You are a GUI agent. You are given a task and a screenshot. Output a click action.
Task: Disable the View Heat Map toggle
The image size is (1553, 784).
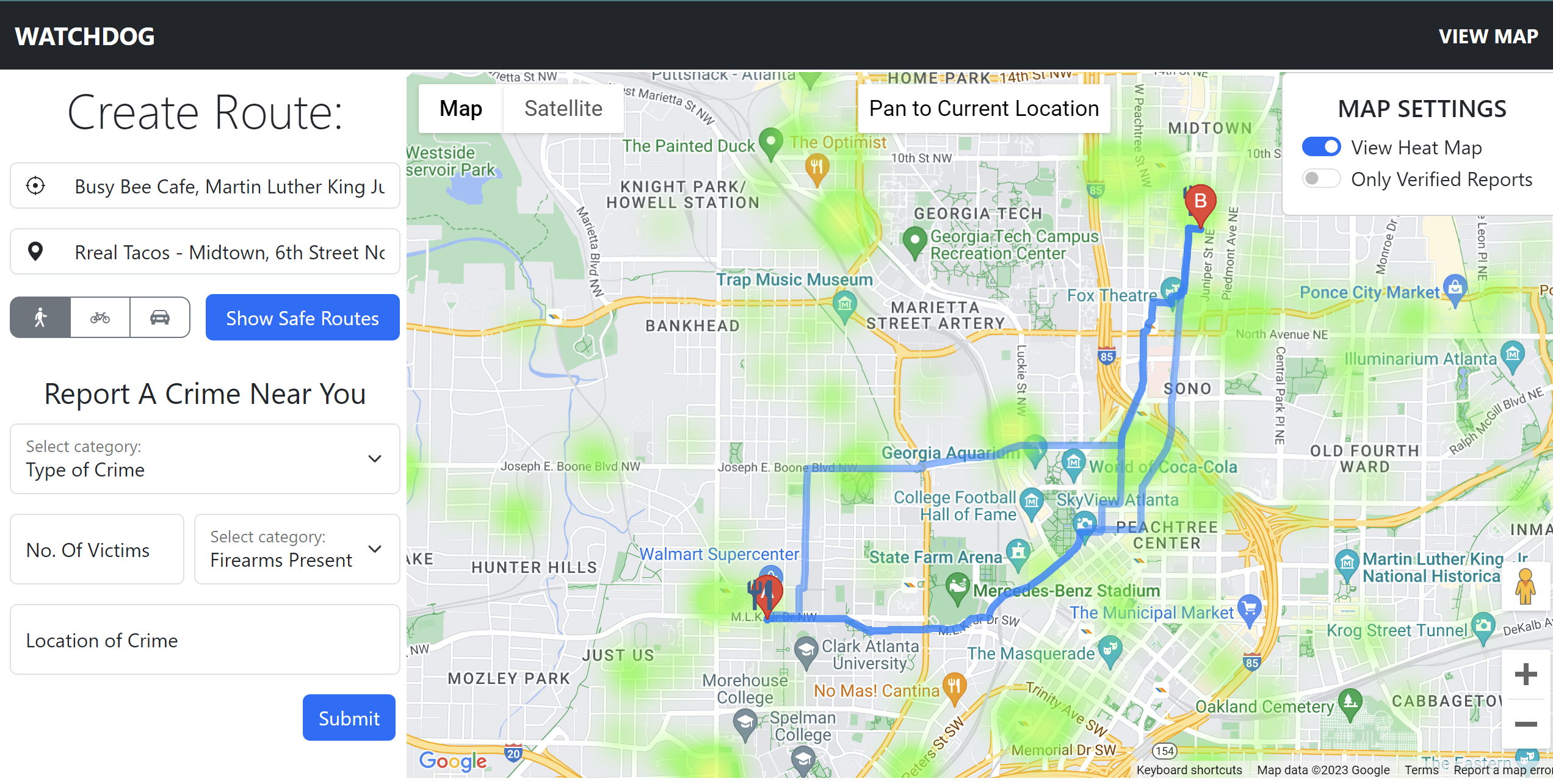1321,147
